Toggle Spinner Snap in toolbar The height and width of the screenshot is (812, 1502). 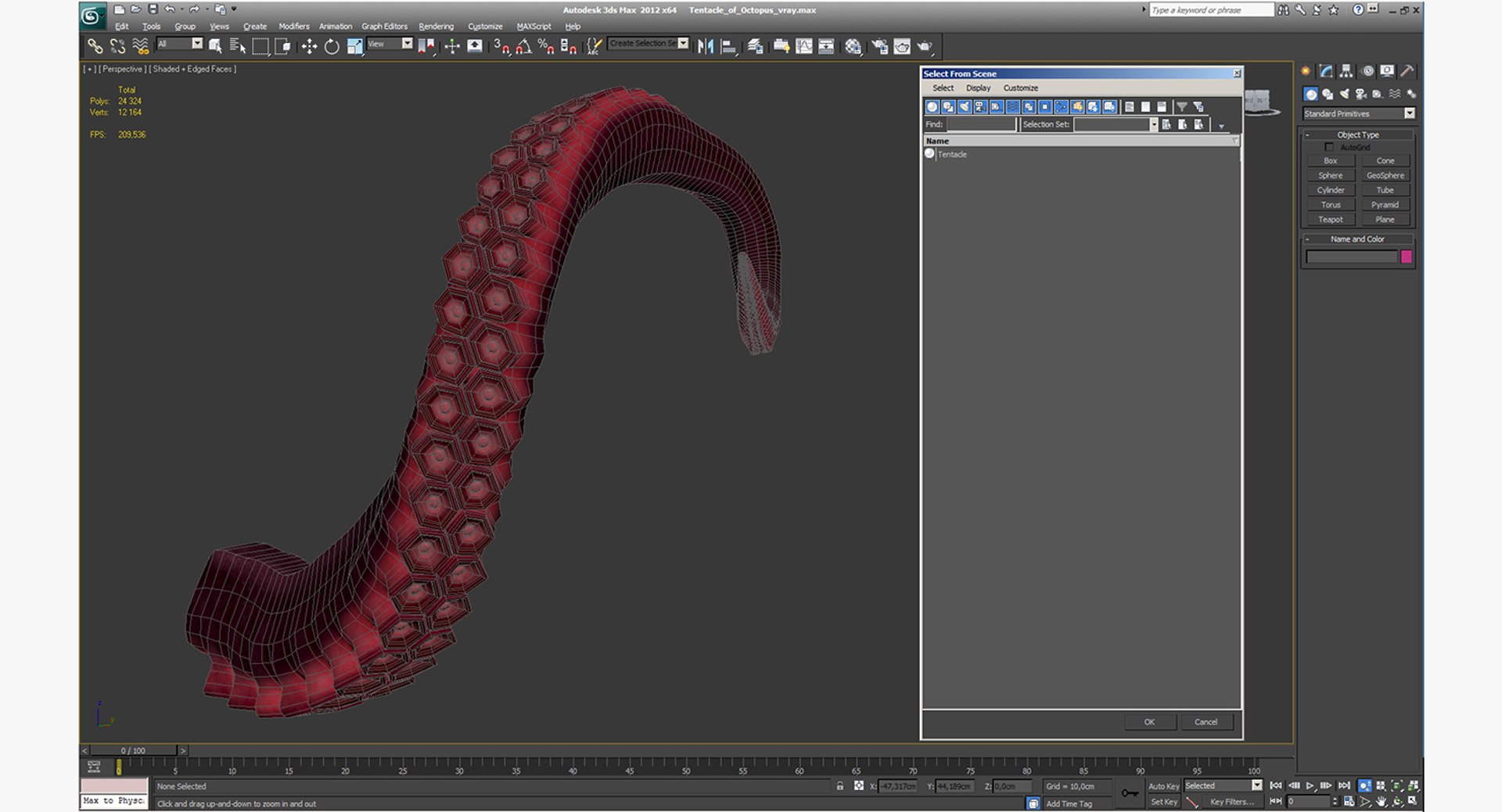tap(569, 47)
